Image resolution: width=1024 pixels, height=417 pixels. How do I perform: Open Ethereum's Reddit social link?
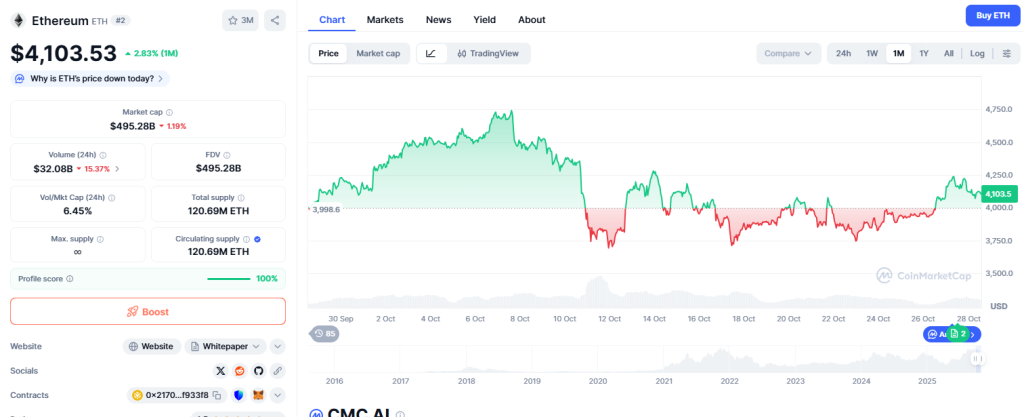pos(240,370)
